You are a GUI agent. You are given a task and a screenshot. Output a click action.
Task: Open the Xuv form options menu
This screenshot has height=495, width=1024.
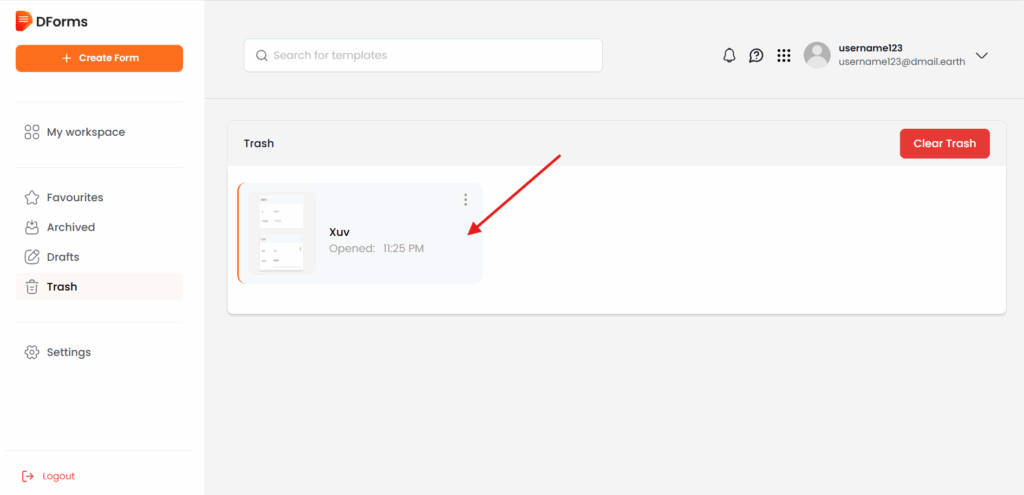point(465,200)
